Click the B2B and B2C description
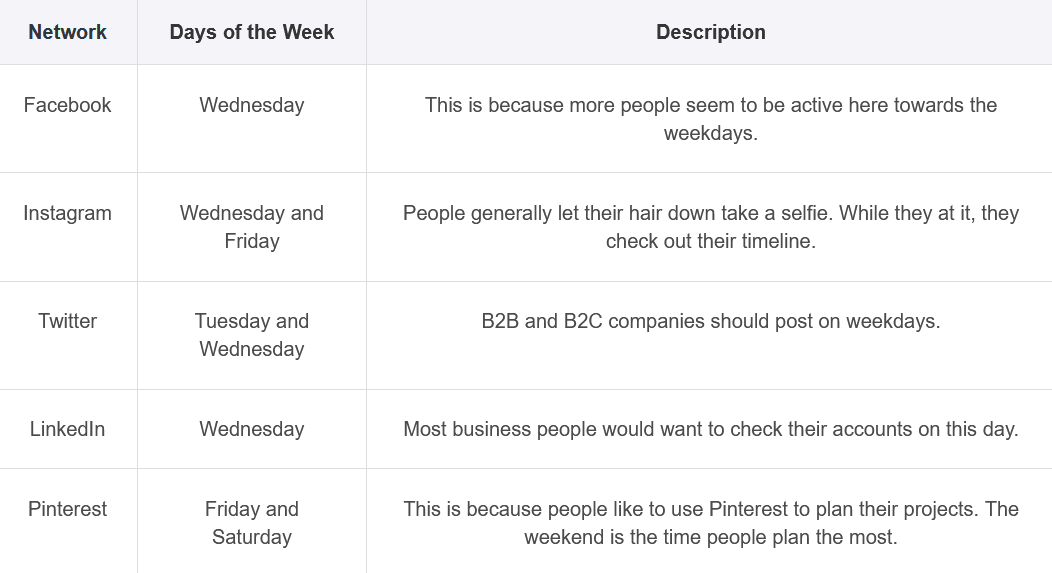This screenshot has width=1052, height=573. (710, 321)
